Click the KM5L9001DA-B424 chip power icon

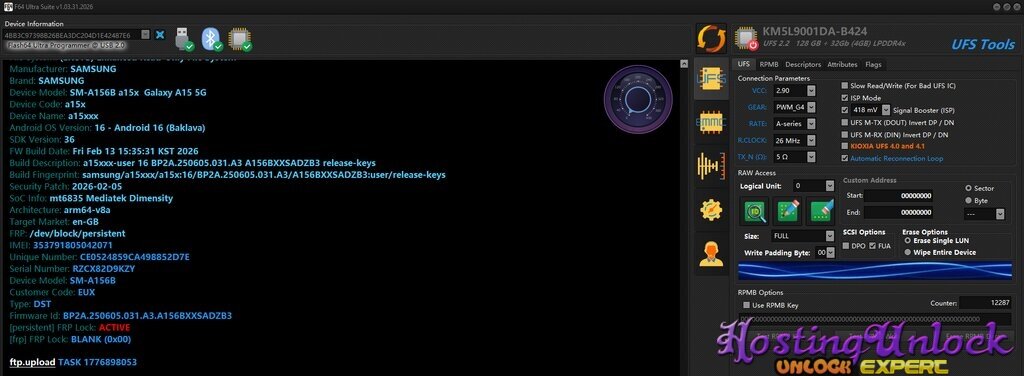coord(746,39)
